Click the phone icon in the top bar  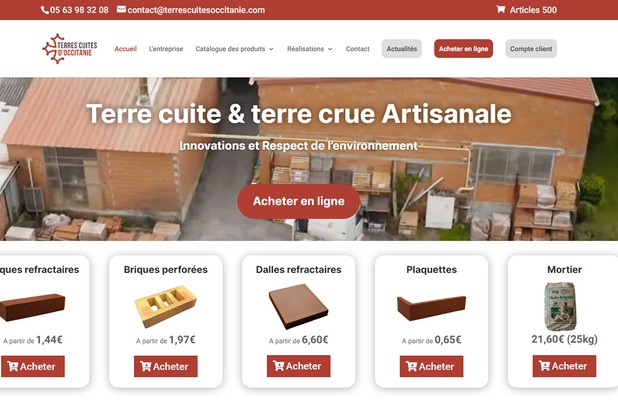pos(45,10)
